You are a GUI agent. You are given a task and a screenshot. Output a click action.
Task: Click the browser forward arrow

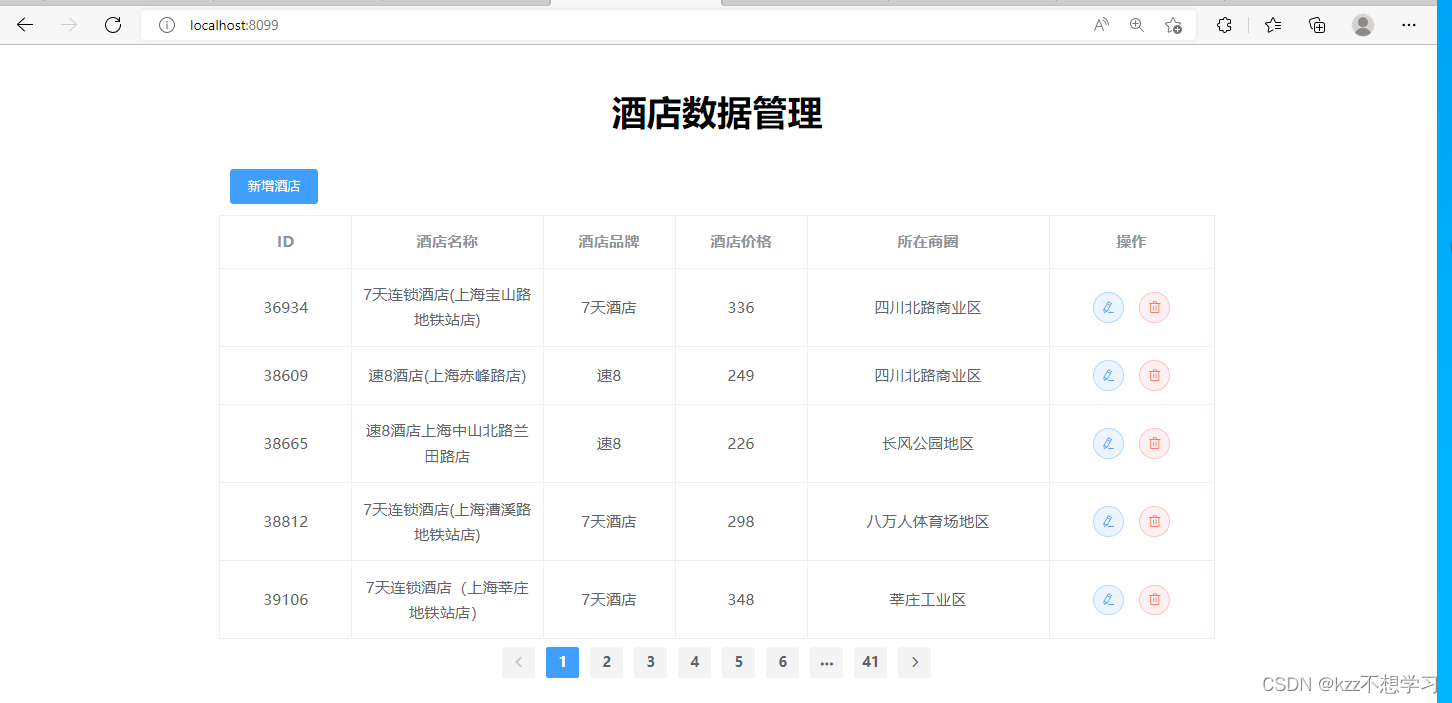coord(69,25)
